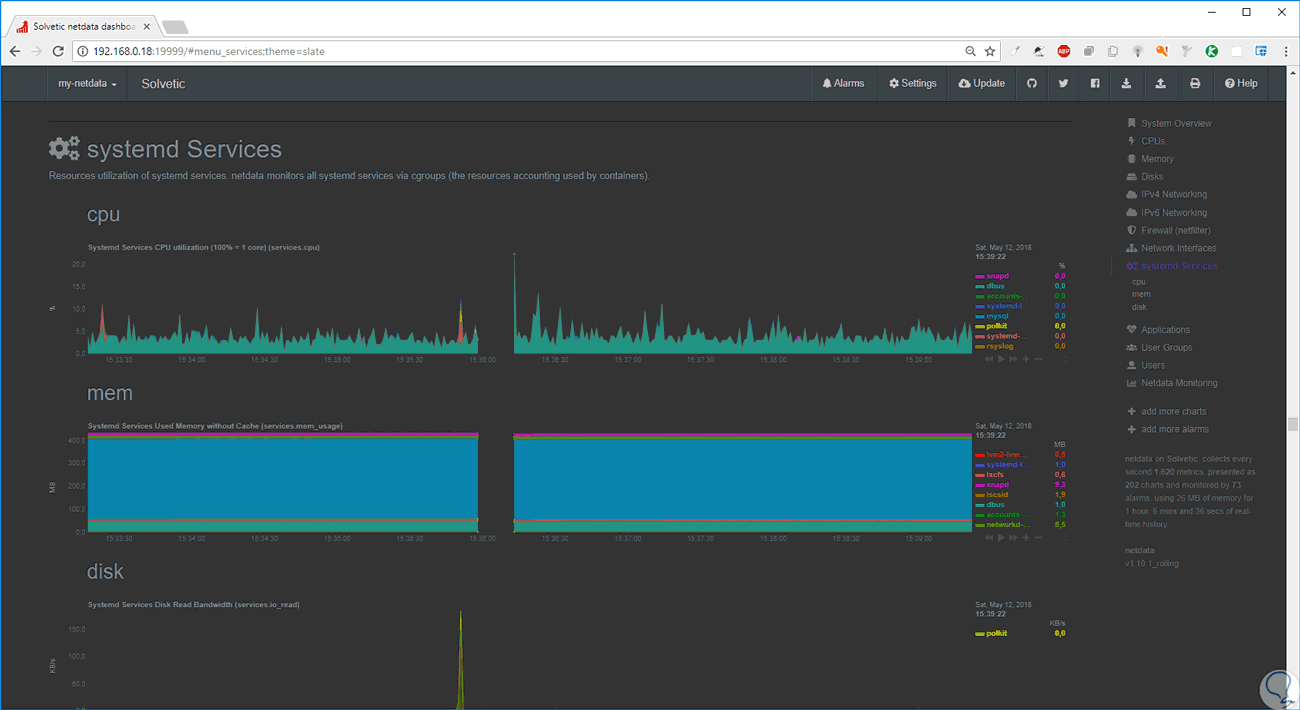The width and height of the screenshot is (1300, 710).
Task: Open the my-netdata dropdown menu
Action: pyautogui.click(x=87, y=84)
